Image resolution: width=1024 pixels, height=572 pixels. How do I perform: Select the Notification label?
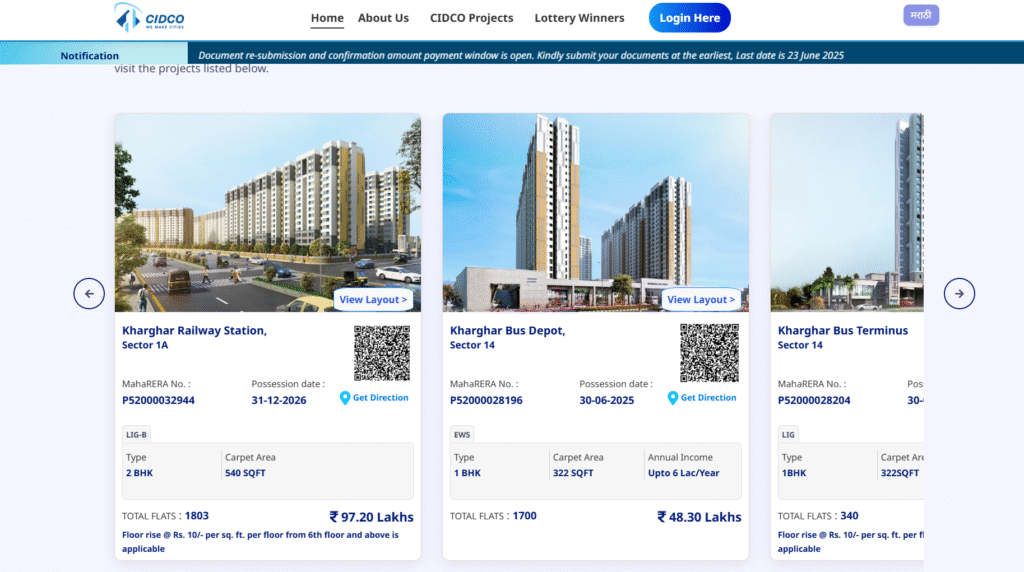pyautogui.click(x=89, y=56)
